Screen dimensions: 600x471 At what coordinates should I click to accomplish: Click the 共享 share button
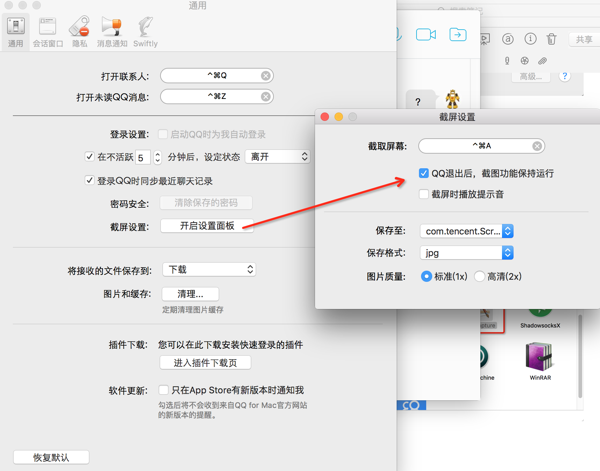pos(584,39)
